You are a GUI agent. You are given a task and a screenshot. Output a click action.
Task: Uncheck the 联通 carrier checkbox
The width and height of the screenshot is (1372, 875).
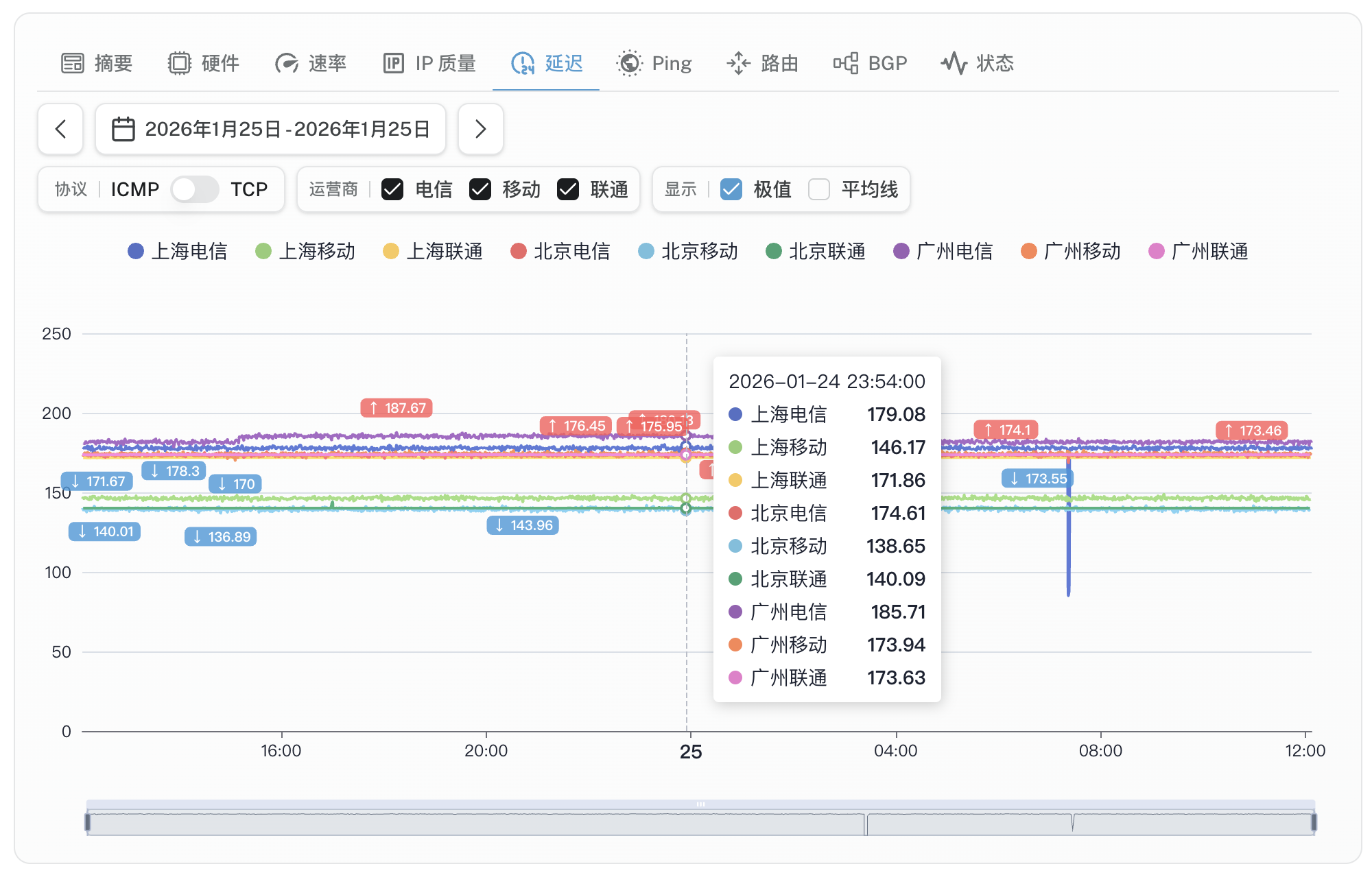[x=568, y=189]
